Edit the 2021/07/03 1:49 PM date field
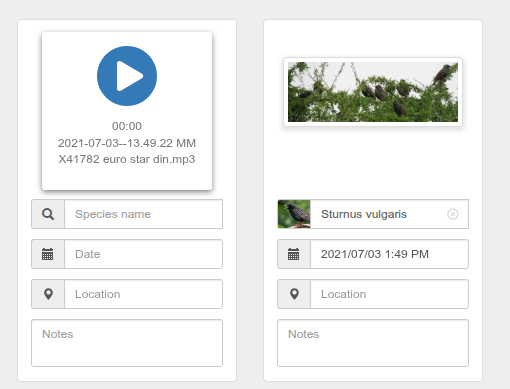 coord(389,254)
